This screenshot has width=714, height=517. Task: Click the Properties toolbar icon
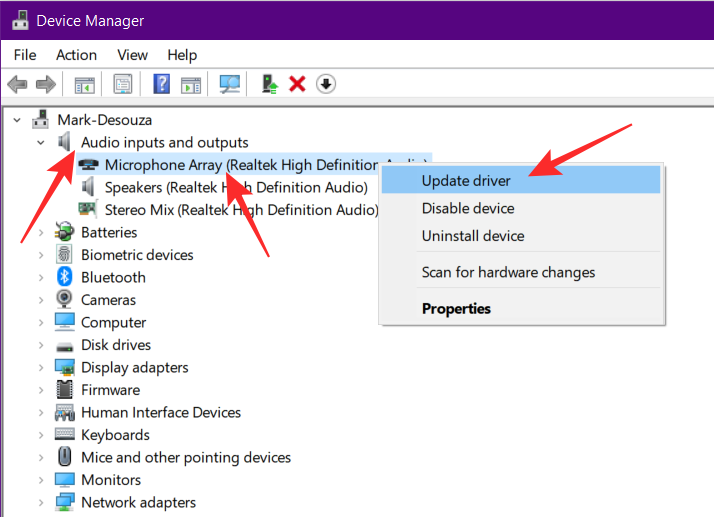tap(123, 85)
